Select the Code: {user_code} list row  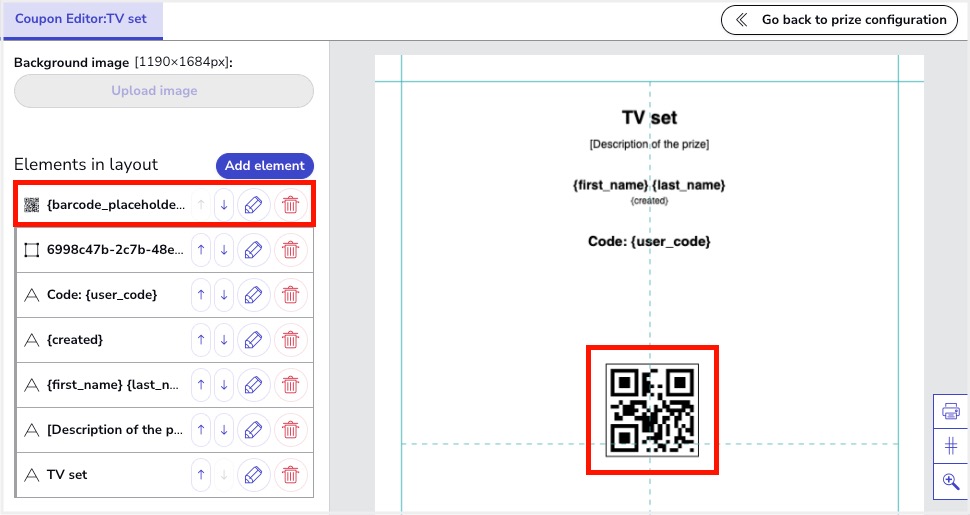click(x=165, y=295)
